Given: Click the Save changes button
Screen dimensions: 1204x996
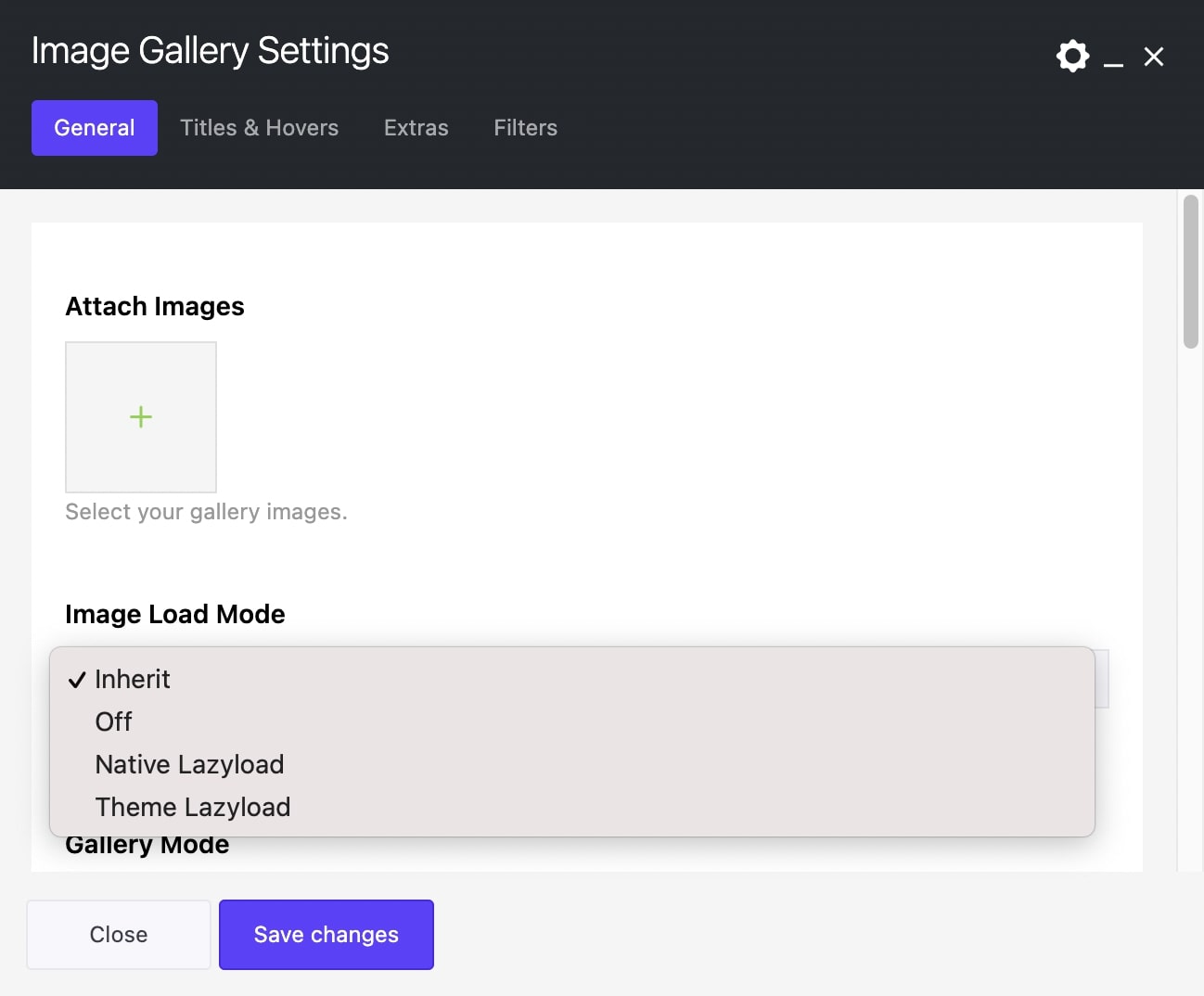Looking at the screenshot, I should [327, 935].
